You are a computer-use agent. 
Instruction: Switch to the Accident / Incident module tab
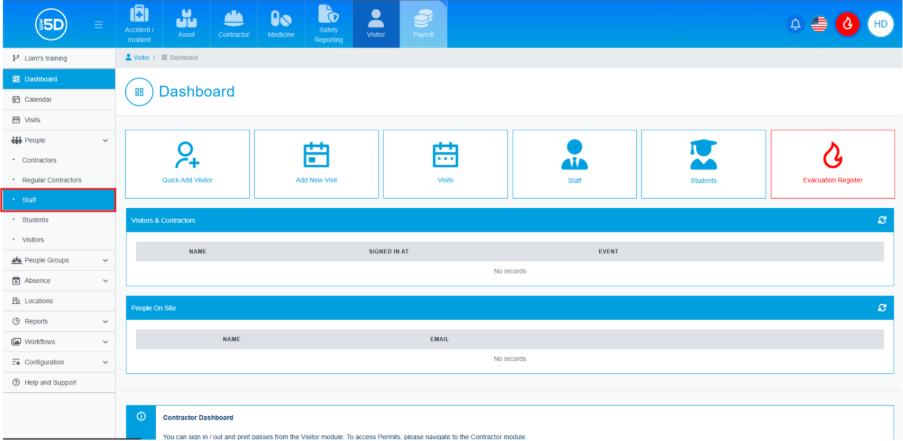point(139,24)
